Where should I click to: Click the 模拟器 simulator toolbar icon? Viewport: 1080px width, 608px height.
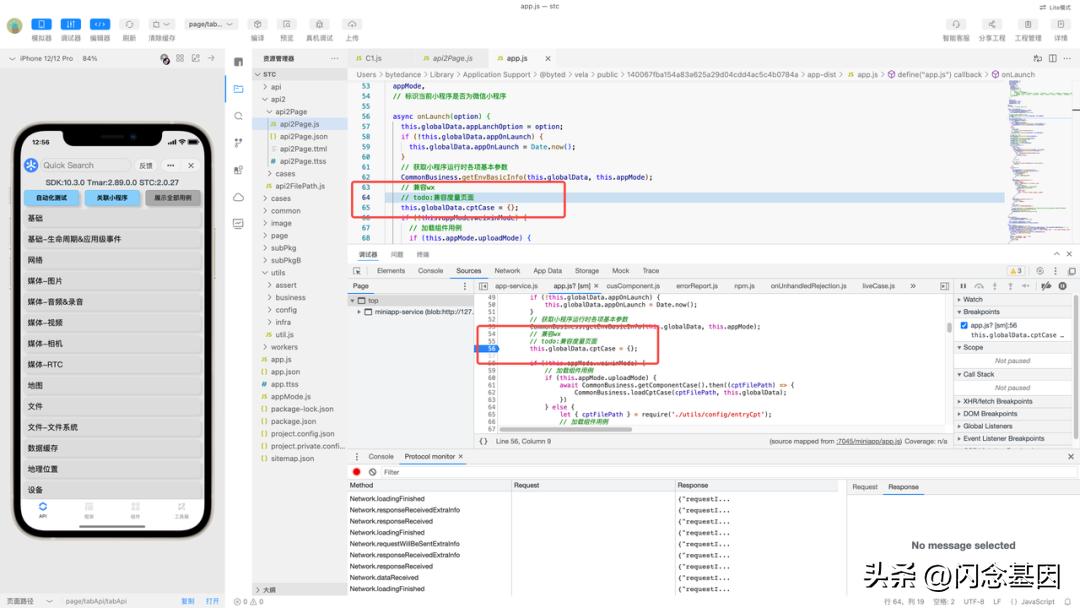tap(41, 24)
